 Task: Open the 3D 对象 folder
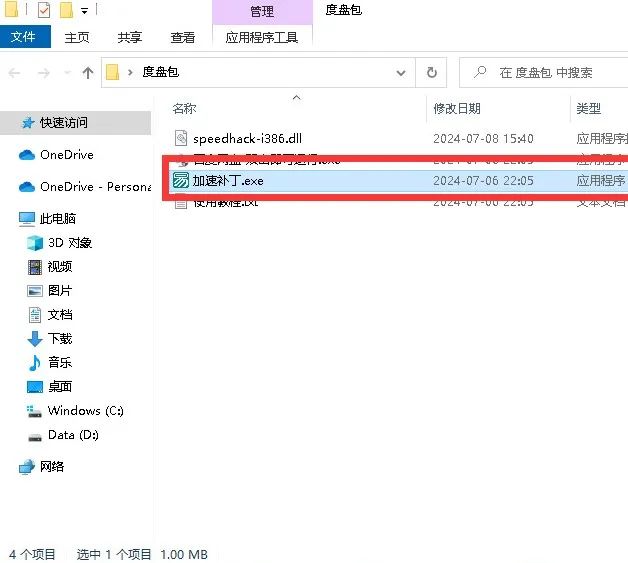tap(70, 243)
